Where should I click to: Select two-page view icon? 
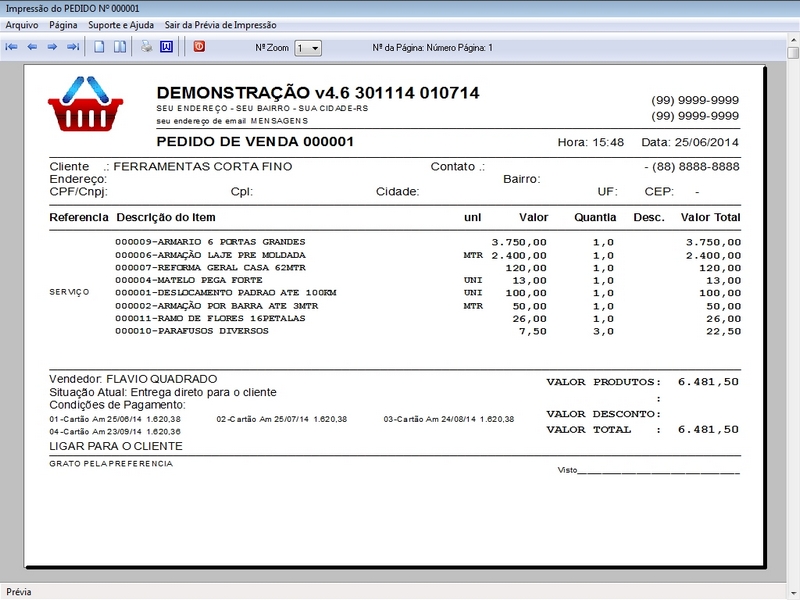point(118,46)
